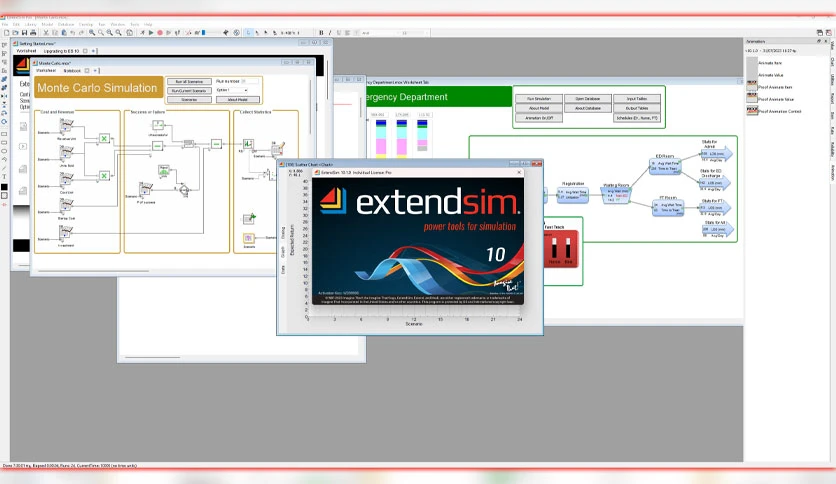Screen dimensions: 836x484
Task: Click the Registration block in Emergency Department model
Action: coord(573,195)
